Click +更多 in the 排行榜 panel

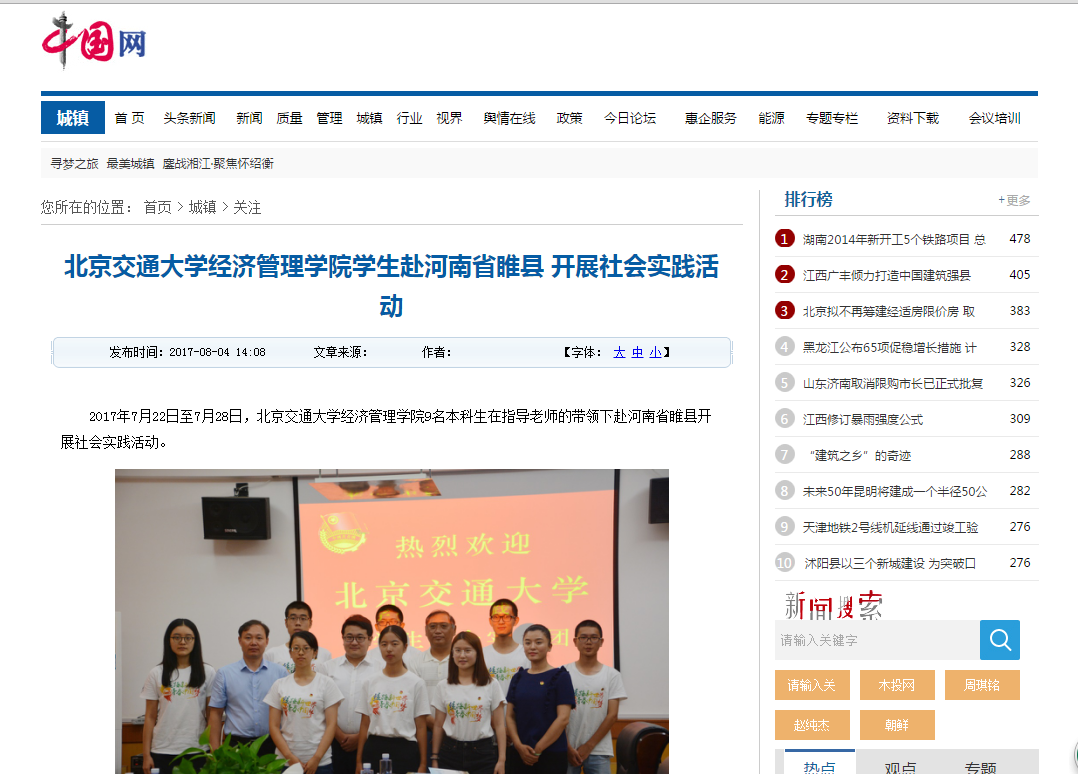pyautogui.click(x=1014, y=200)
